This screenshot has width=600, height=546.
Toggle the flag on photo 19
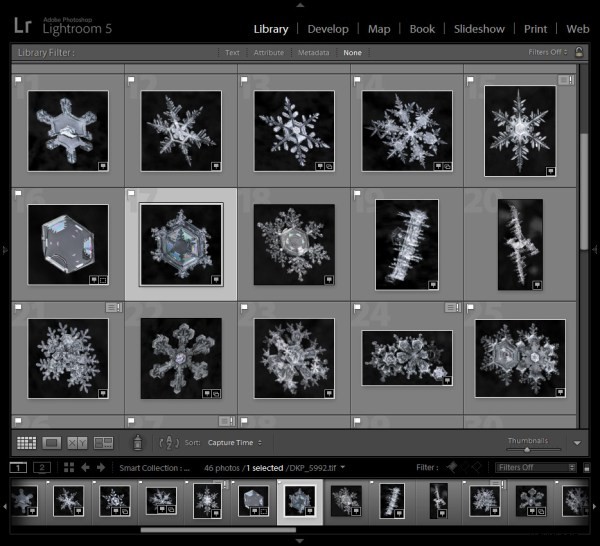tap(357, 194)
